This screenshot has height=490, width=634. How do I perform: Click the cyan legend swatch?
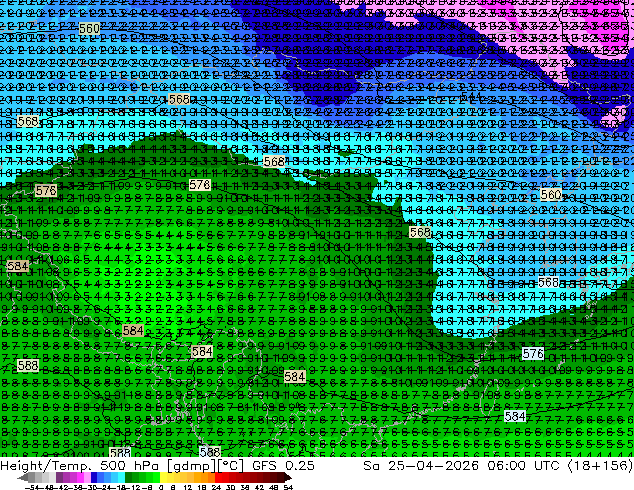tap(121, 477)
